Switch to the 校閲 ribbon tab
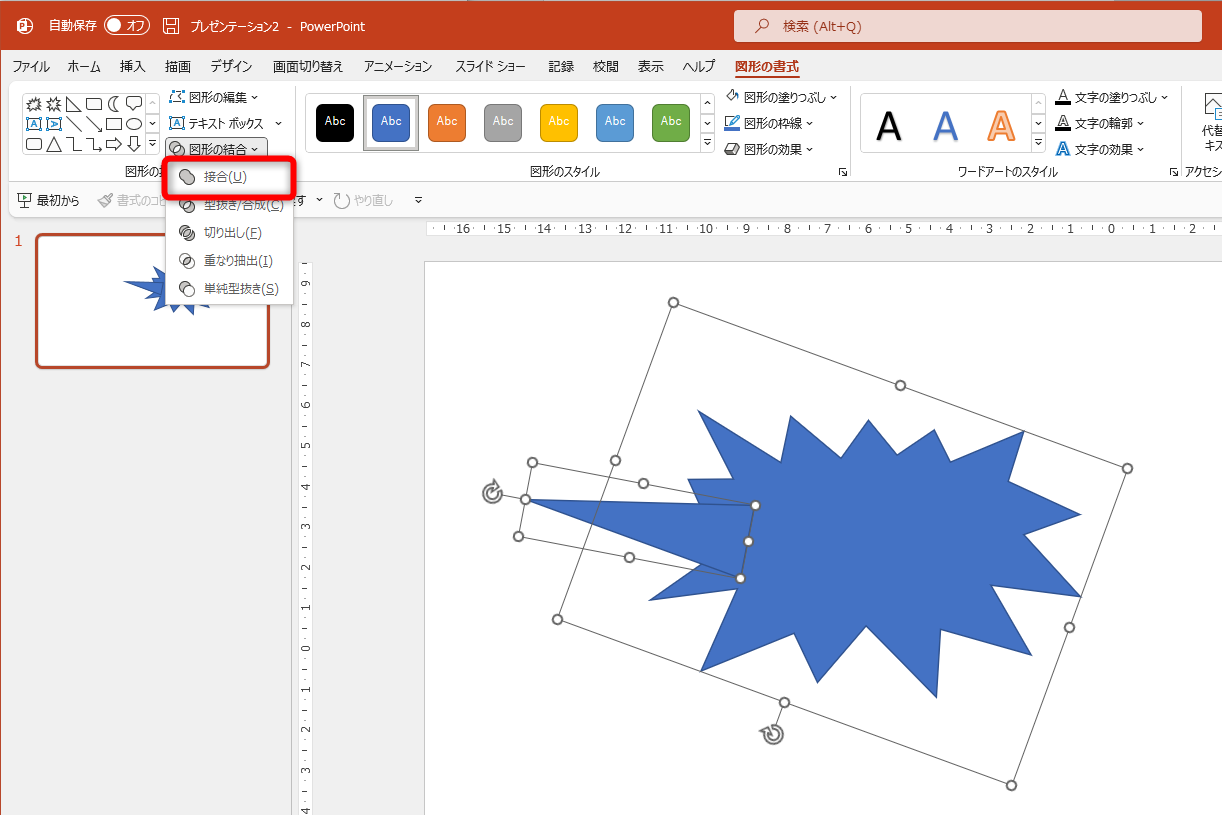Viewport: 1222px width, 815px height. [x=605, y=66]
